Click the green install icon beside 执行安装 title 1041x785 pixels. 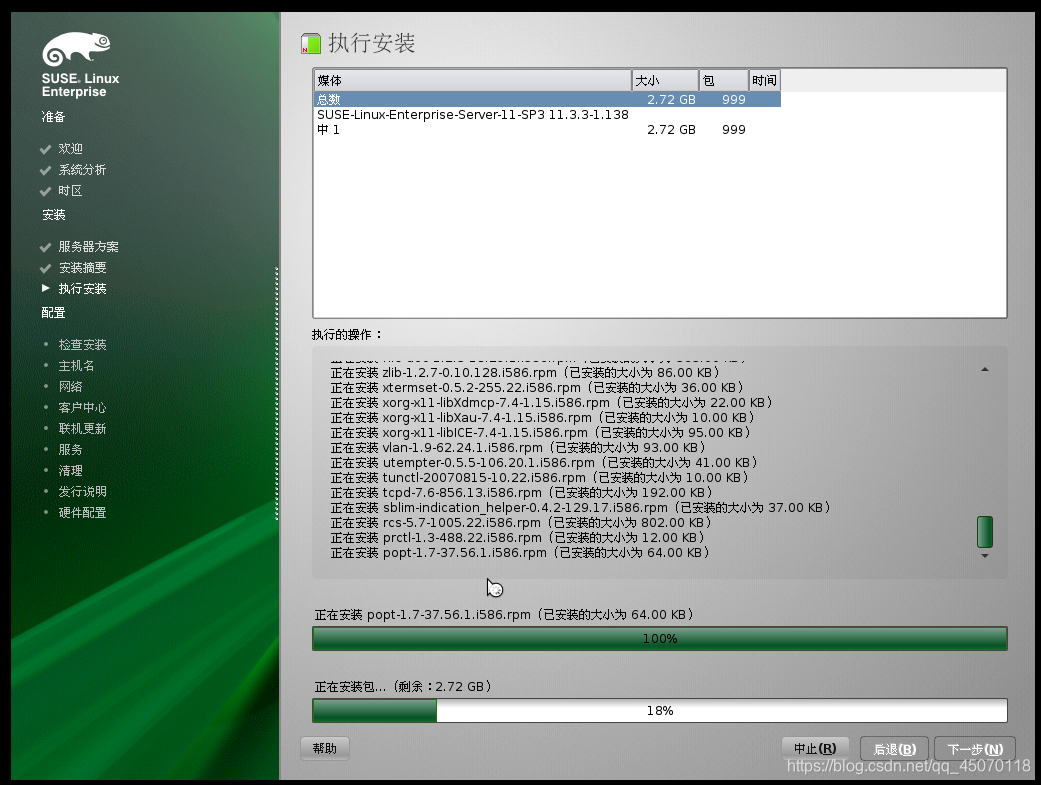pyautogui.click(x=311, y=44)
